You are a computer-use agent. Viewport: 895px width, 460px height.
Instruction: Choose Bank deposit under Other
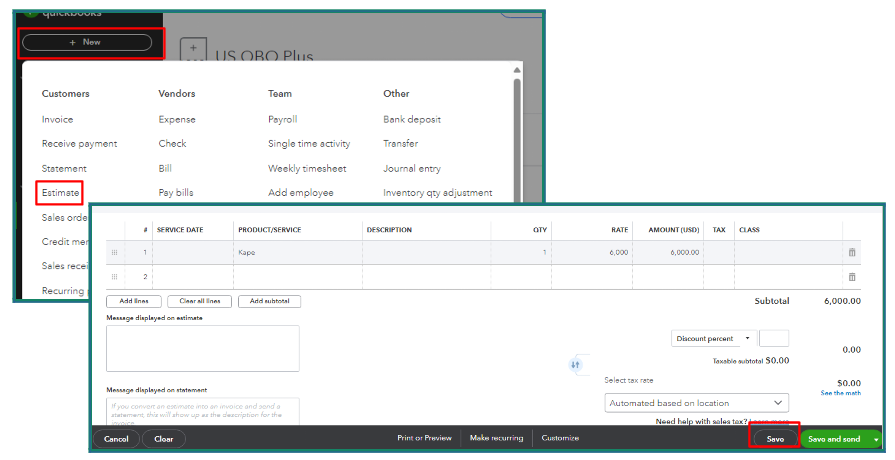pyautogui.click(x=412, y=119)
